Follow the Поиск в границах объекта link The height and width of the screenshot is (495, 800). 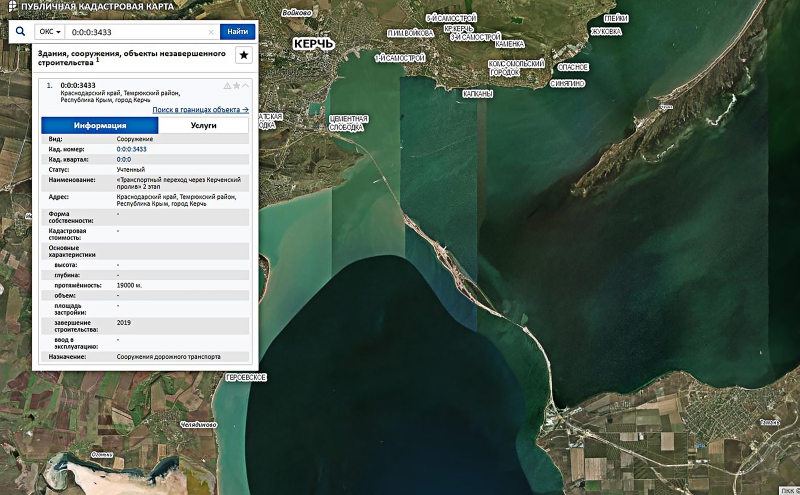pos(200,109)
